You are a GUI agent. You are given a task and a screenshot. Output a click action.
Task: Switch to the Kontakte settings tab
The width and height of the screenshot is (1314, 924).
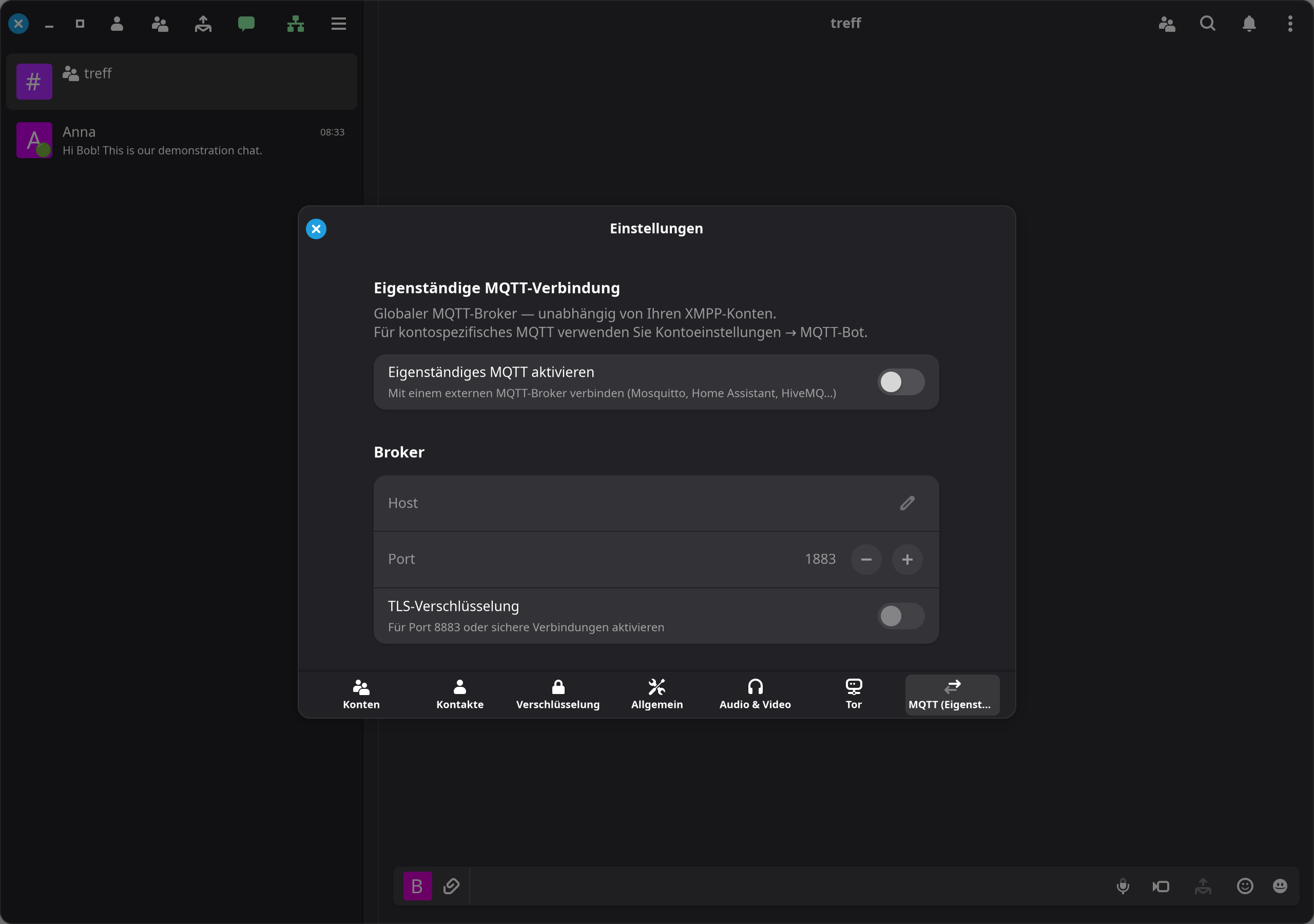(459, 695)
